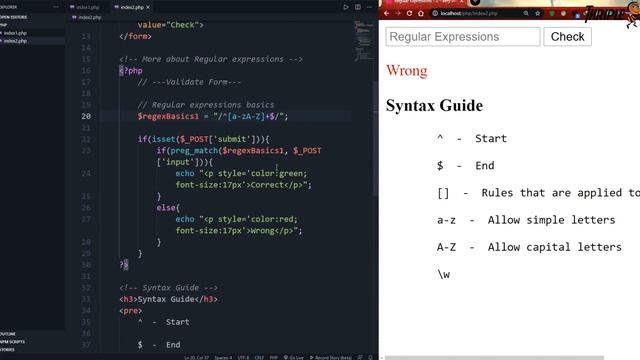Click line number 20 in gutter

(x=86, y=116)
